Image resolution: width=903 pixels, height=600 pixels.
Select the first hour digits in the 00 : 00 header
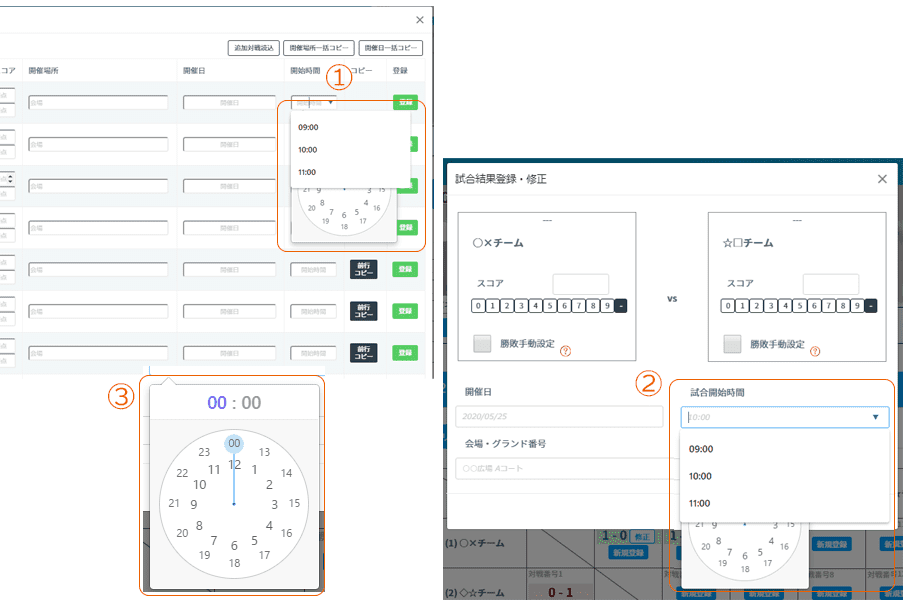point(217,402)
